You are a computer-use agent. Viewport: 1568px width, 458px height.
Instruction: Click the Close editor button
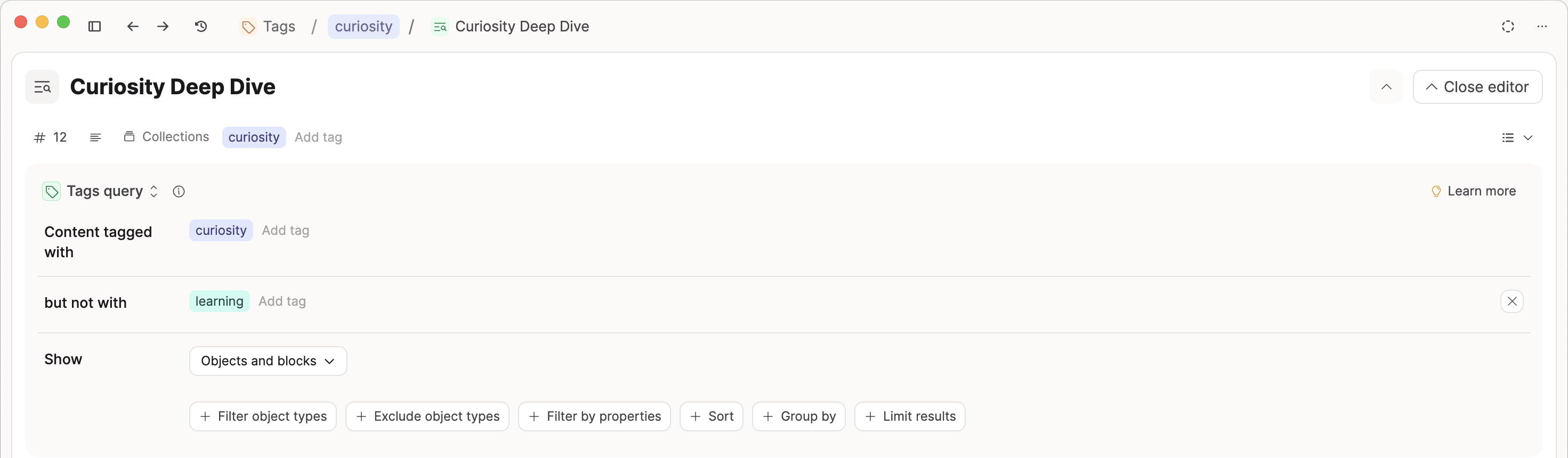click(x=1477, y=87)
